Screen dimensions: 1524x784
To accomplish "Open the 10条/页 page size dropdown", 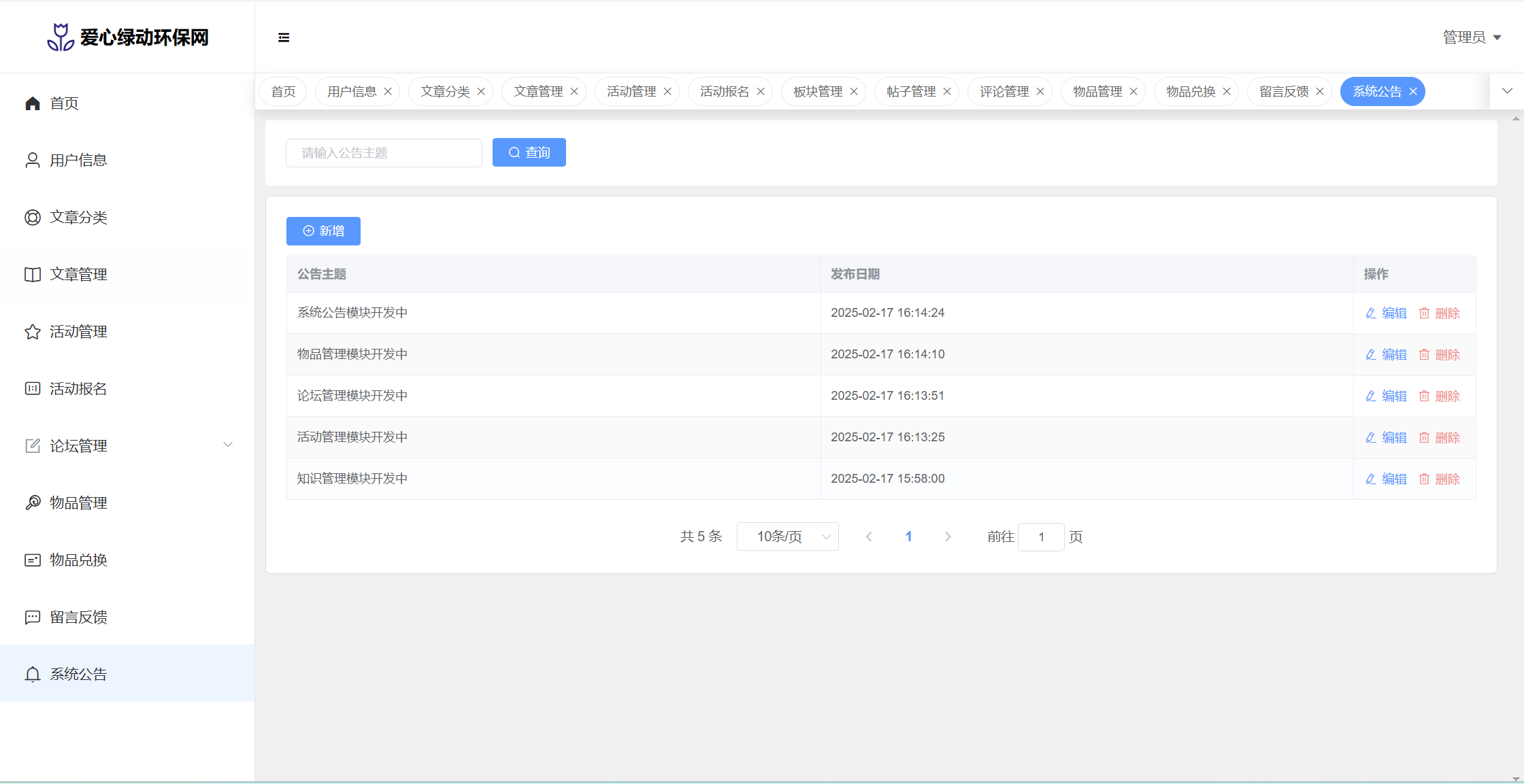I will coord(787,536).
